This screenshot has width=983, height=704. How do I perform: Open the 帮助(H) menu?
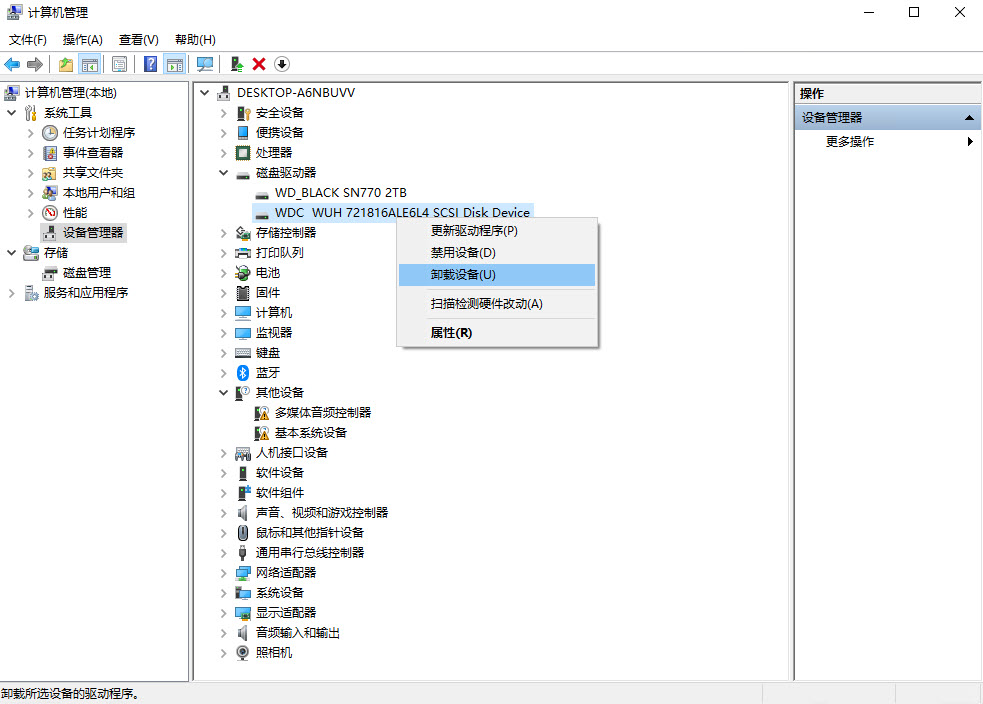coord(195,39)
